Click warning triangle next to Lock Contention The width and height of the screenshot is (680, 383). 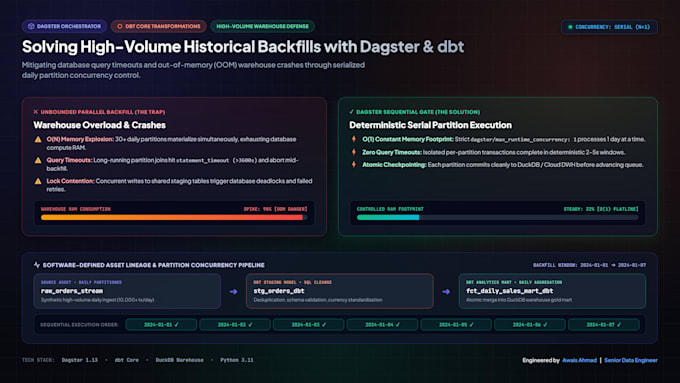[x=38, y=181]
